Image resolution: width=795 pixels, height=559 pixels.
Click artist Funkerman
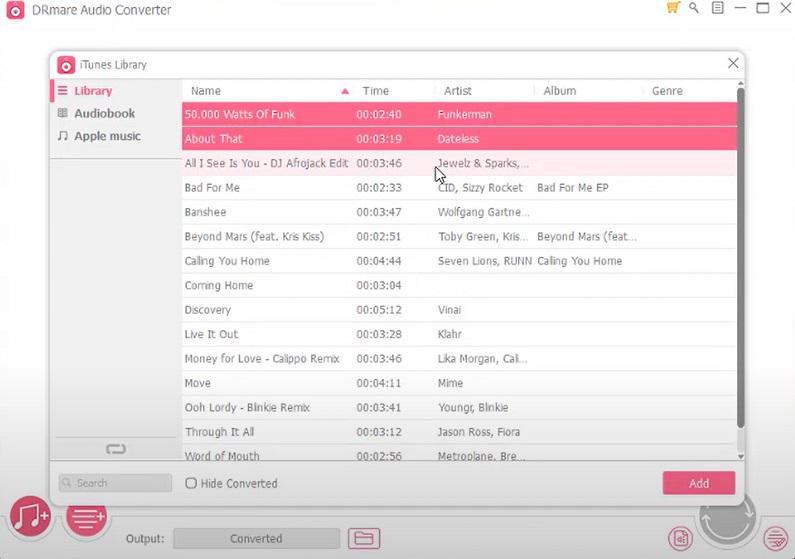(464, 114)
